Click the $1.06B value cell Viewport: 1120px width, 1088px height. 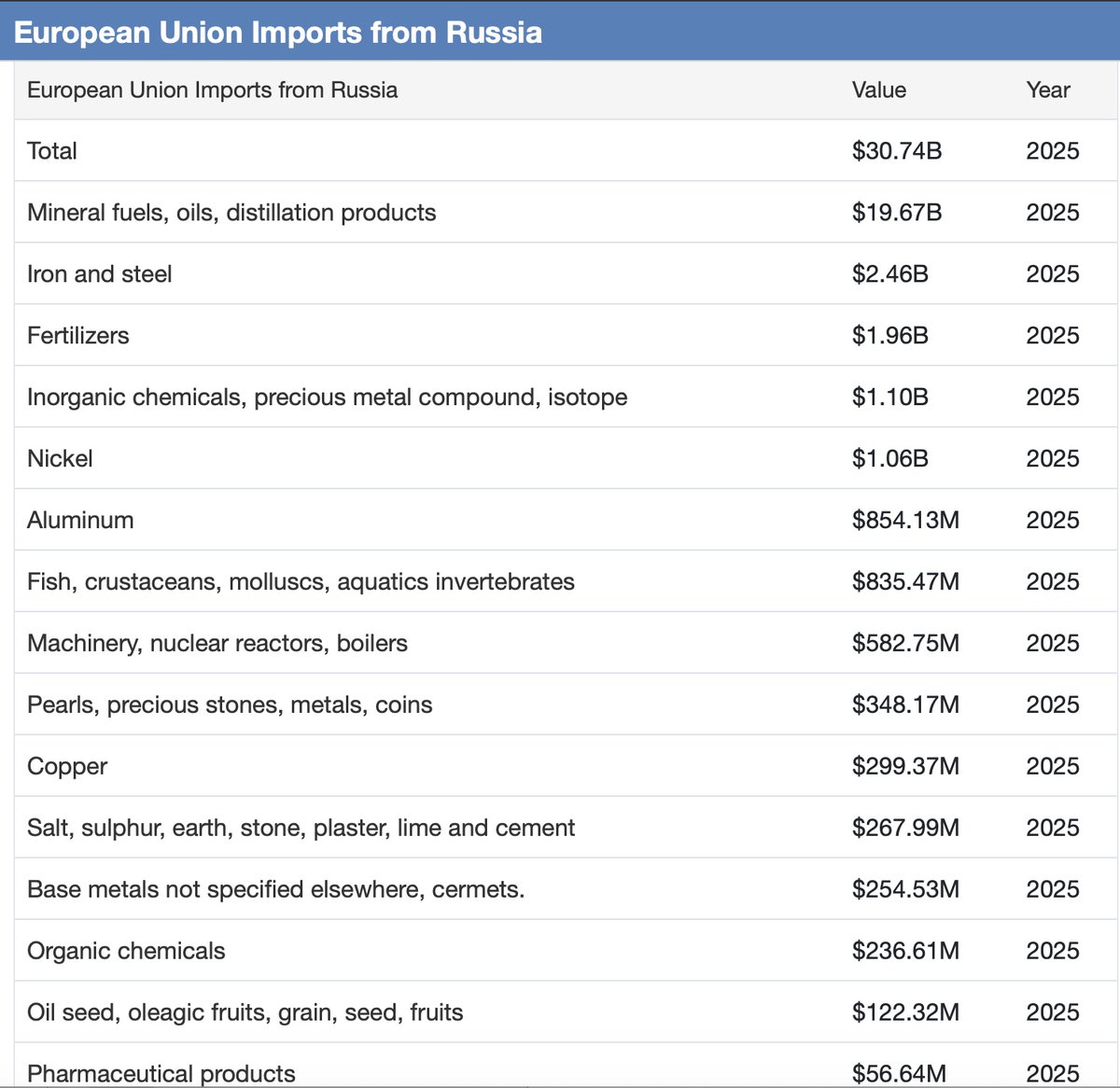890,459
